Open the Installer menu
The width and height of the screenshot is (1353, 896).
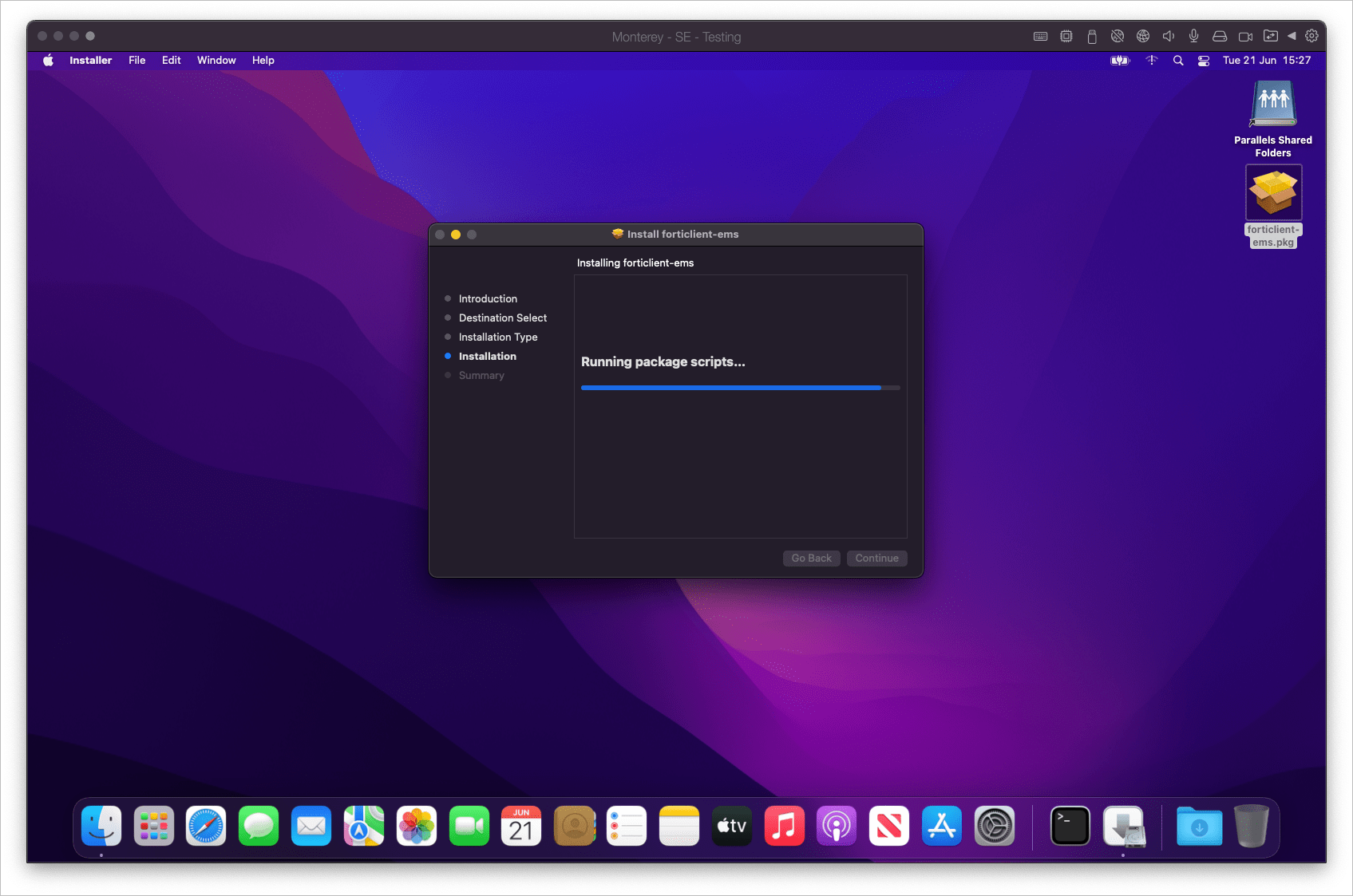point(90,61)
